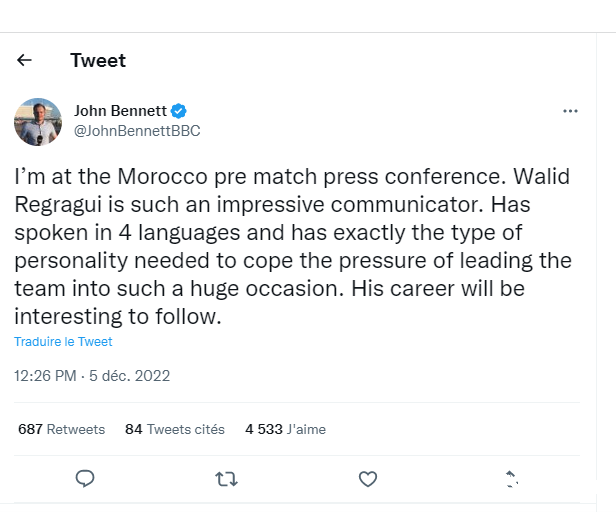Viewport: 616px width, 512px height.
Task: Click the word Morocco in the tweet
Action: [x=158, y=177]
